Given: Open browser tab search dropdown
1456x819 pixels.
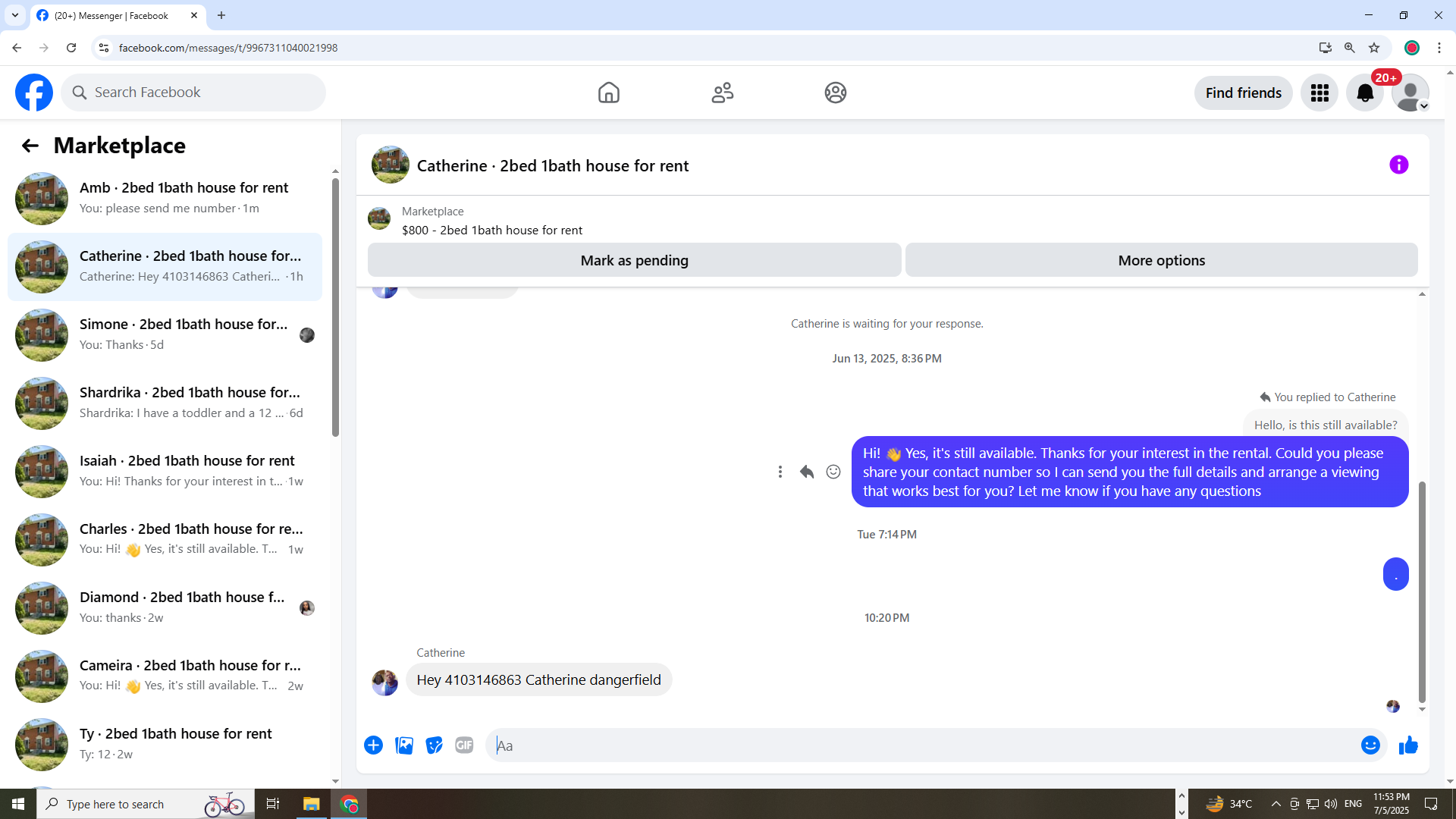Looking at the screenshot, I should (15, 15).
